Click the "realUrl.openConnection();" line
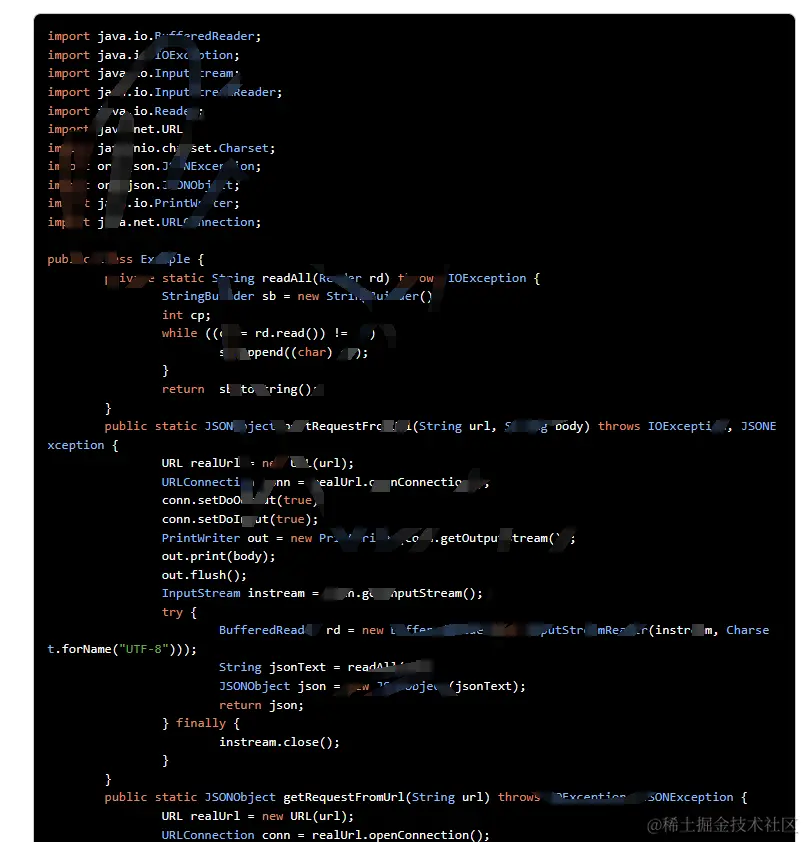 click(x=401, y=835)
